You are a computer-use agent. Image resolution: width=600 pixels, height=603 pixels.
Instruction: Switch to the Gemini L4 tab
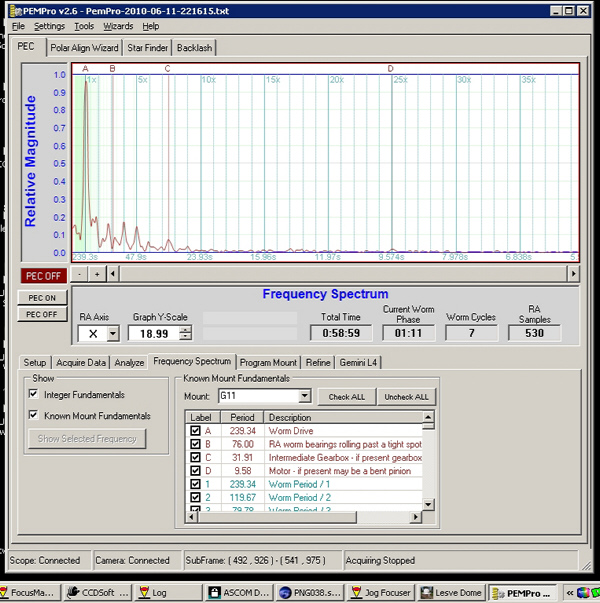(x=358, y=363)
